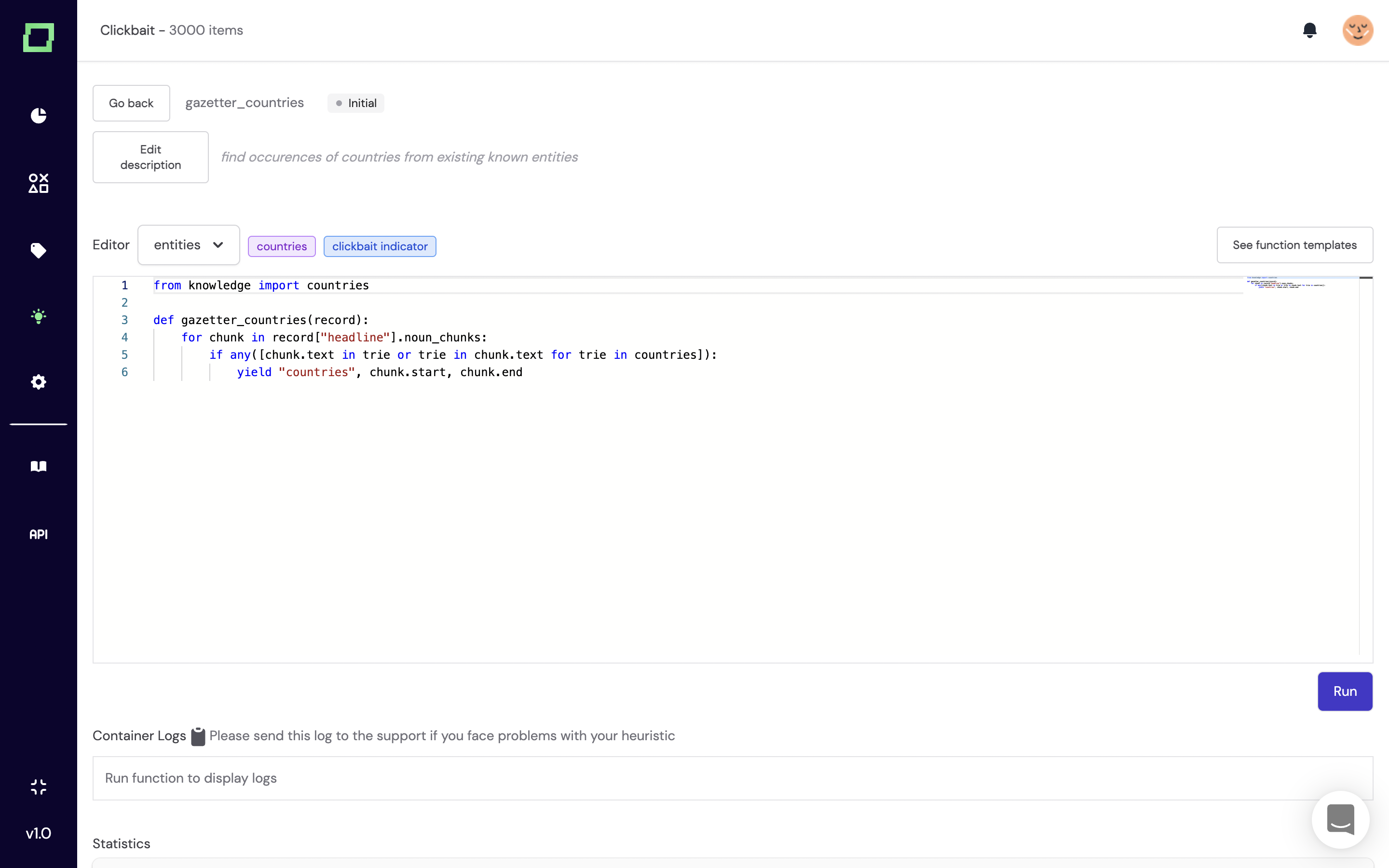The width and height of the screenshot is (1389, 868).
Task: Click the API sidebar icon
Action: pyautogui.click(x=39, y=534)
